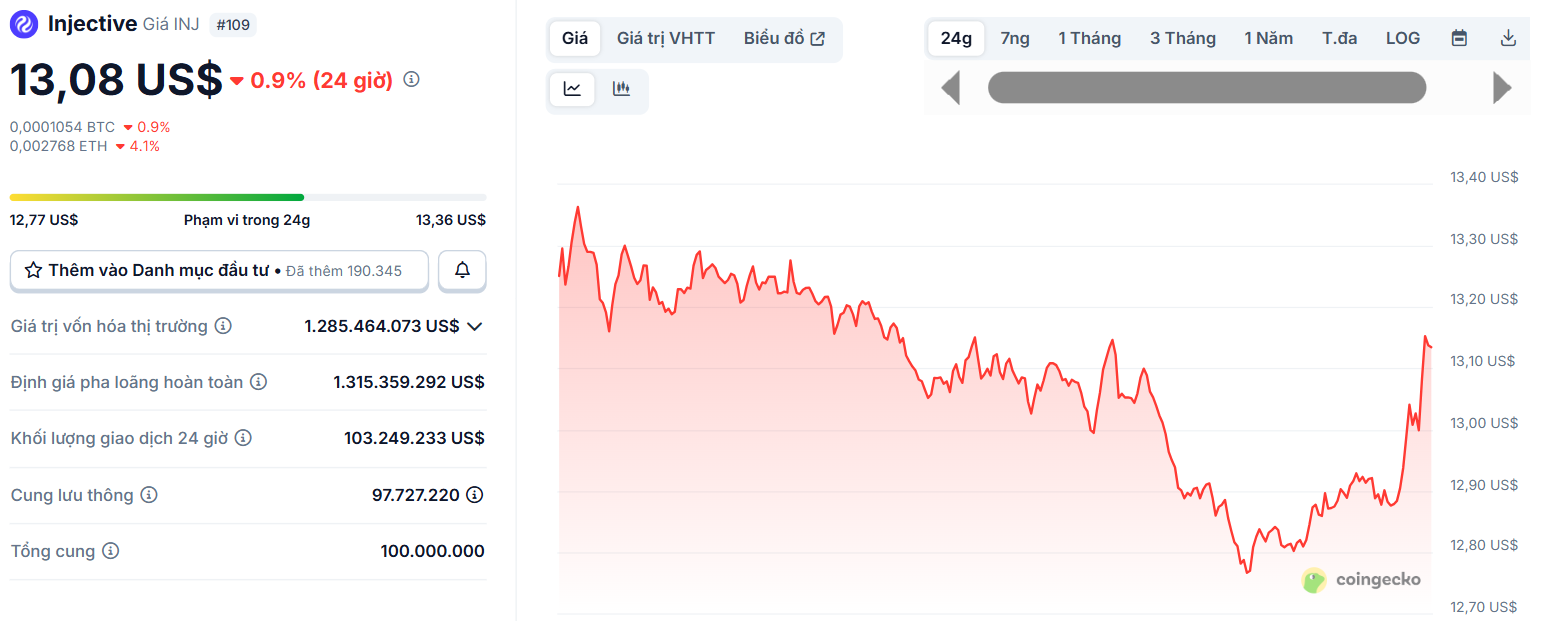Image resolution: width=1561 pixels, height=621 pixels.
Task: Click the info icon next to Cung lưu thông
Action: click(x=147, y=494)
